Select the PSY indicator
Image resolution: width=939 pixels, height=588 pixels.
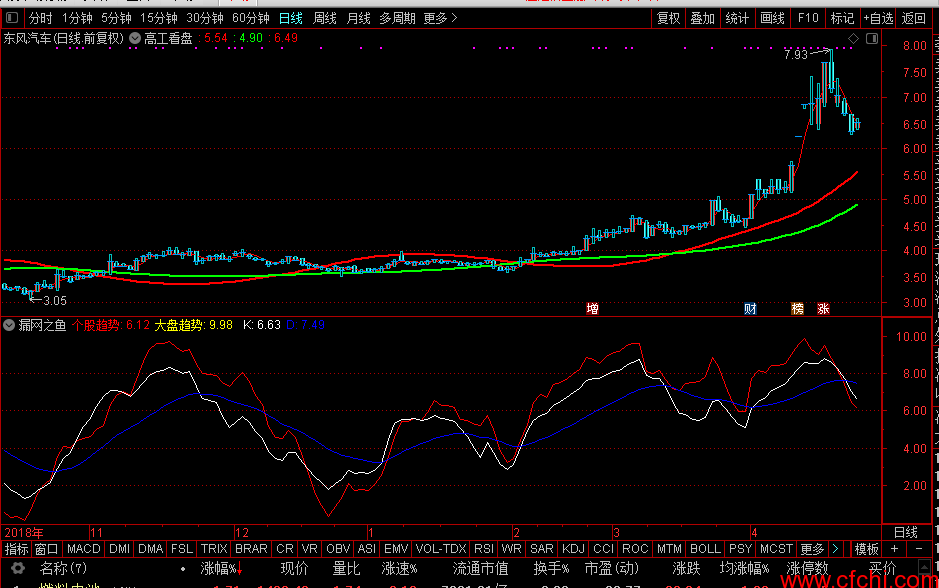point(740,548)
